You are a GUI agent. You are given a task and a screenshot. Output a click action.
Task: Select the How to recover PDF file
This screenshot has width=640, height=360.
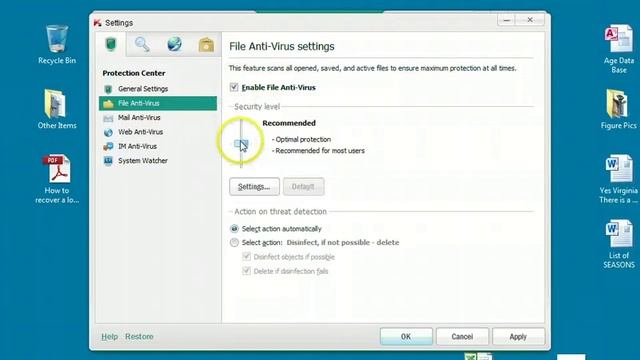[57, 179]
